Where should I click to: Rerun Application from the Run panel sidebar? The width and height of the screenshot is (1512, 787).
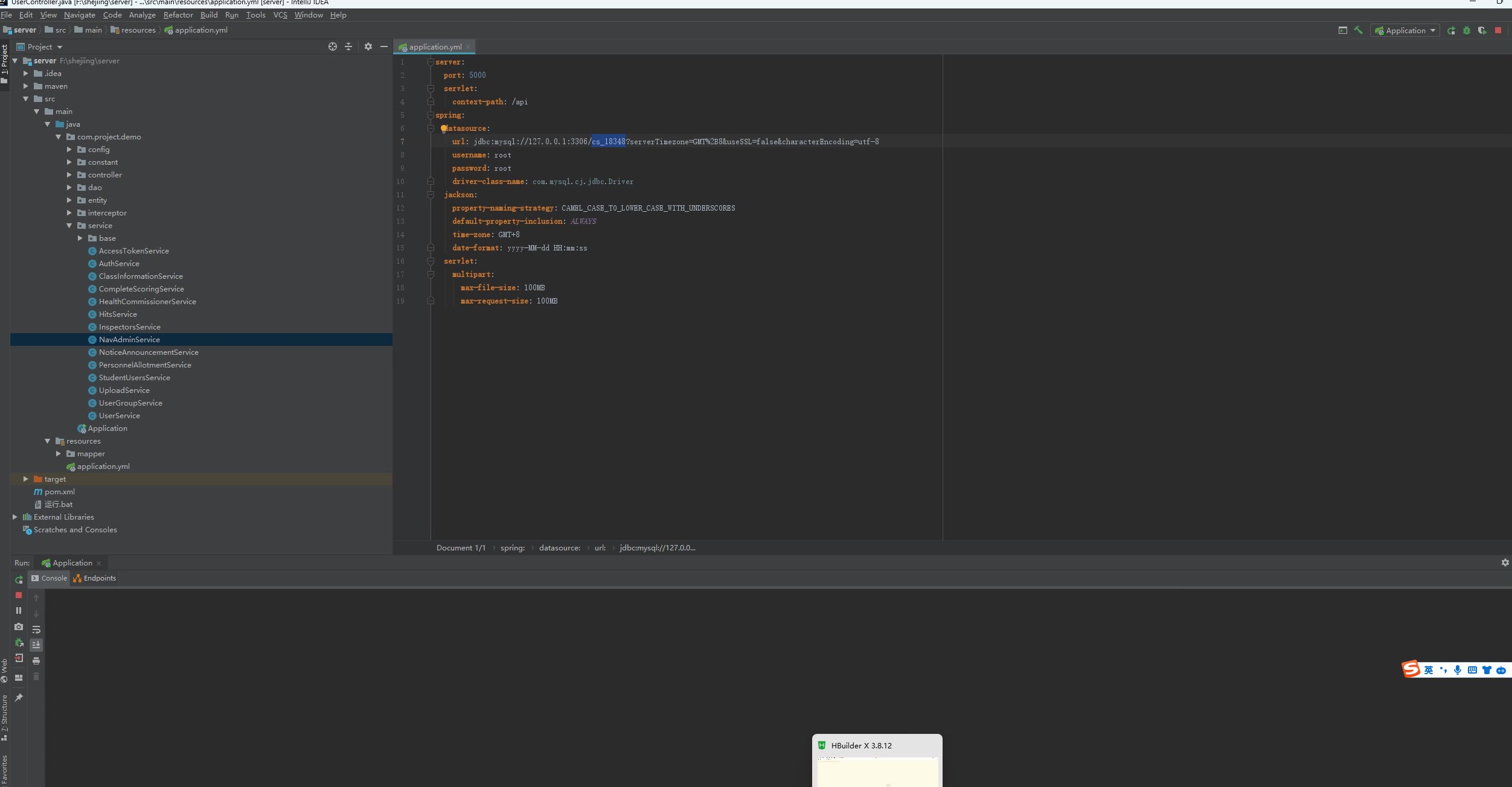pyautogui.click(x=19, y=579)
